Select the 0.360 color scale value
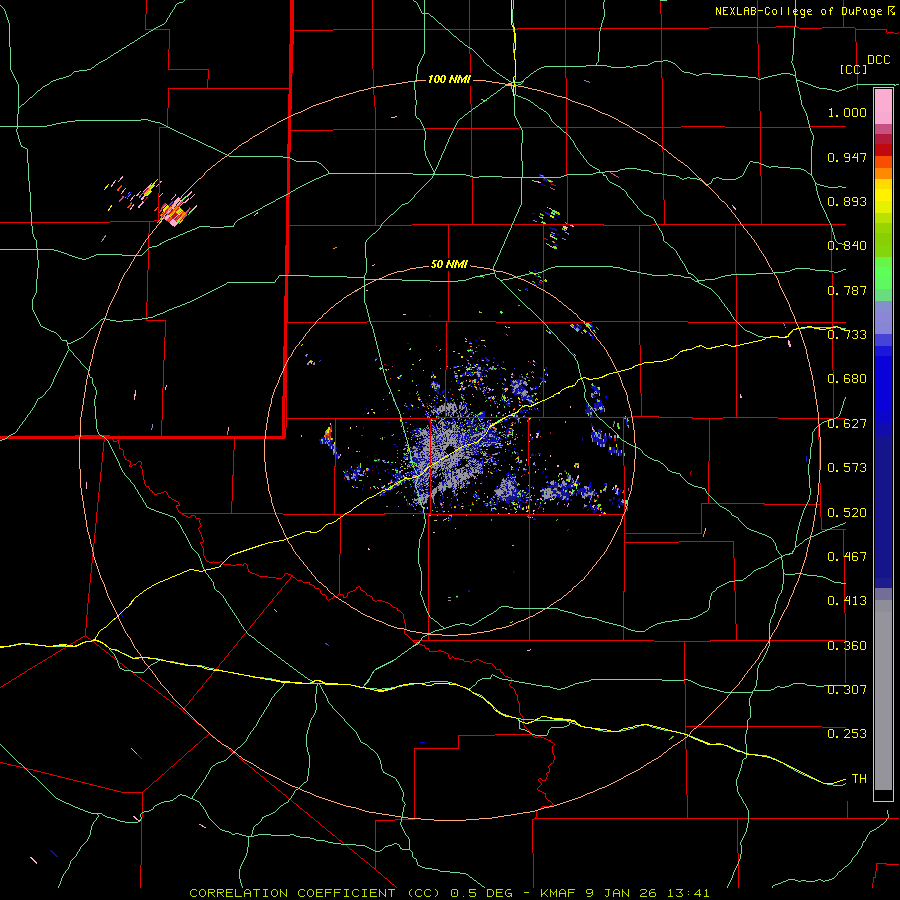Viewport: 900px width, 900px height. (847, 646)
